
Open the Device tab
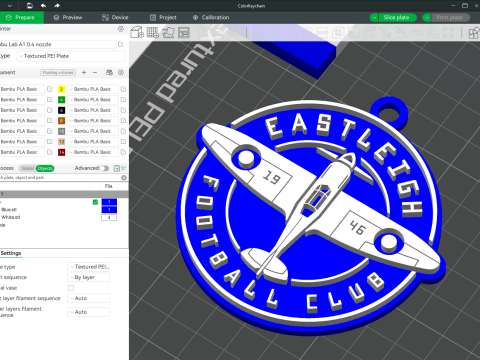point(115,18)
